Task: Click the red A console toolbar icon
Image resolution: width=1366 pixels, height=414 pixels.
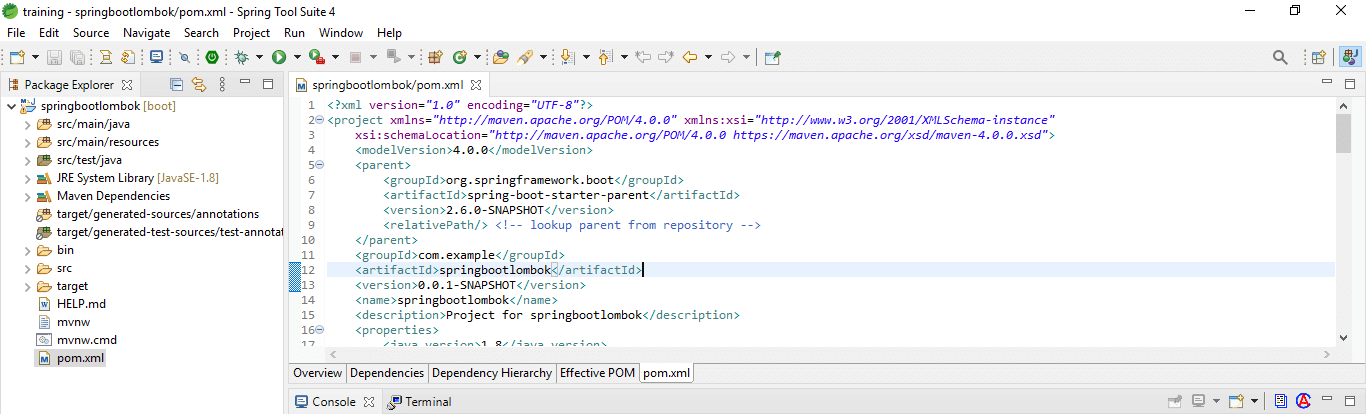Action: tap(1303, 401)
